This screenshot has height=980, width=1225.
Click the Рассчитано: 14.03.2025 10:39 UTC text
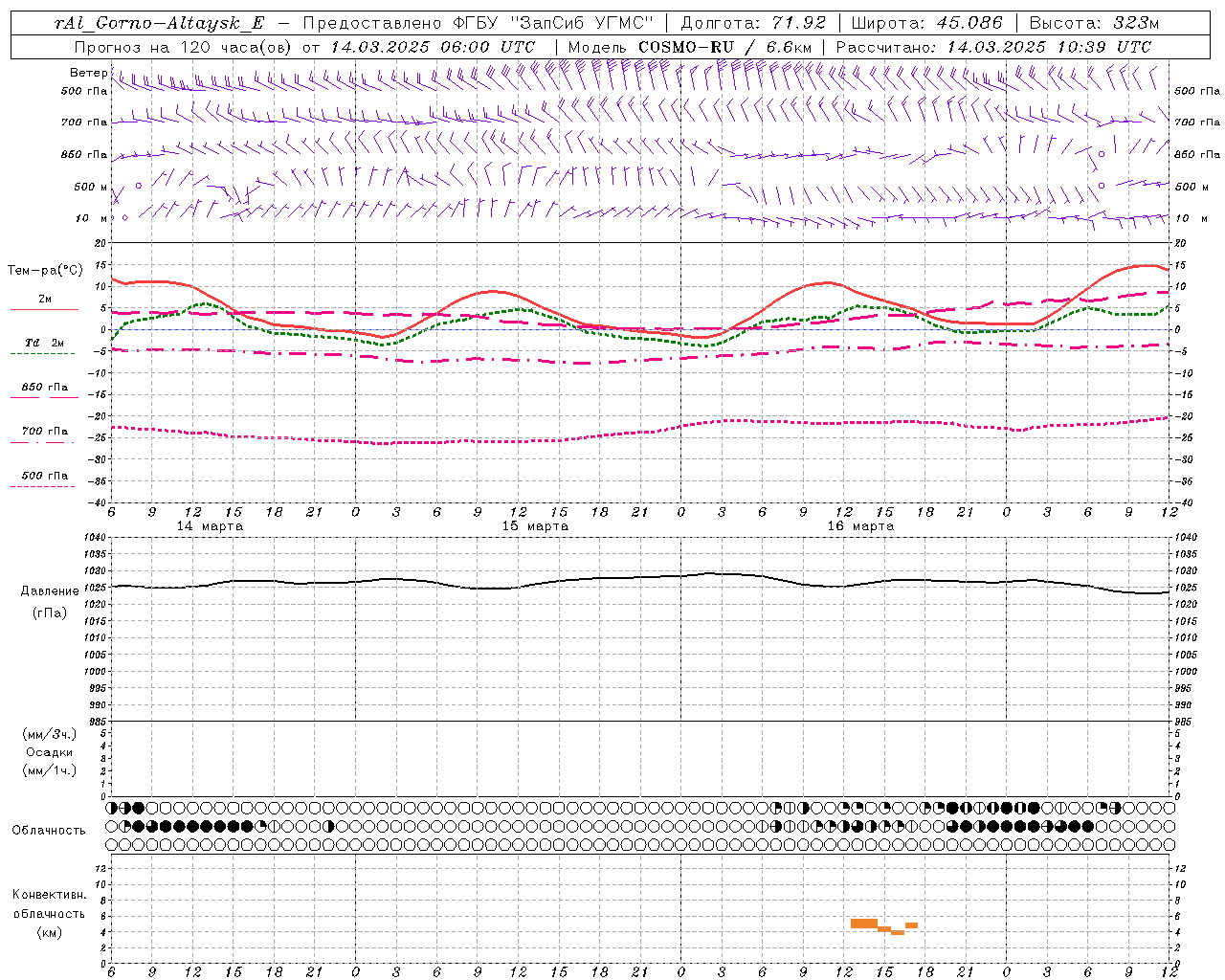993,47
